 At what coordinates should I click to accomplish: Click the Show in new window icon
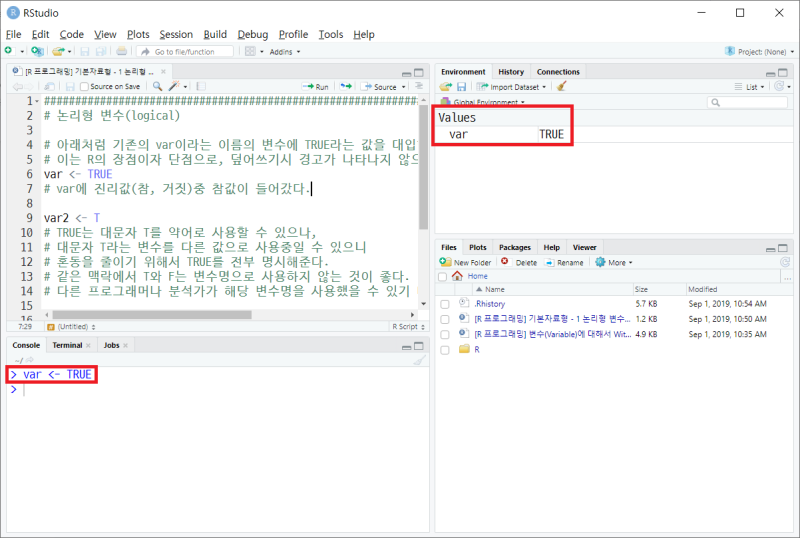click(x=49, y=87)
